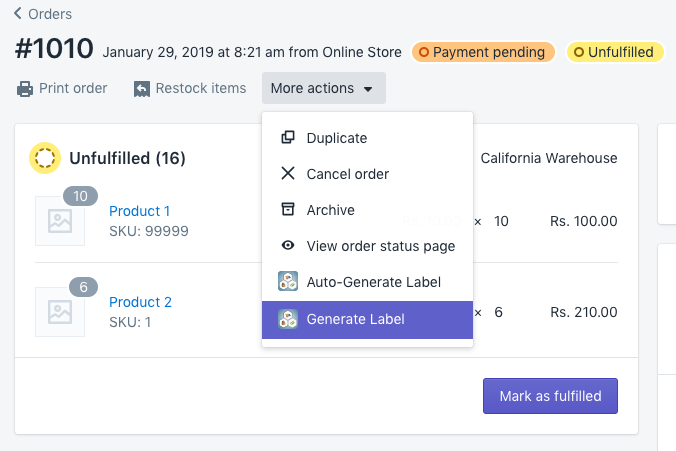Screen dimensions: 676x451
Task: Click the Auto-Generate Label app icon
Action: click(288, 282)
